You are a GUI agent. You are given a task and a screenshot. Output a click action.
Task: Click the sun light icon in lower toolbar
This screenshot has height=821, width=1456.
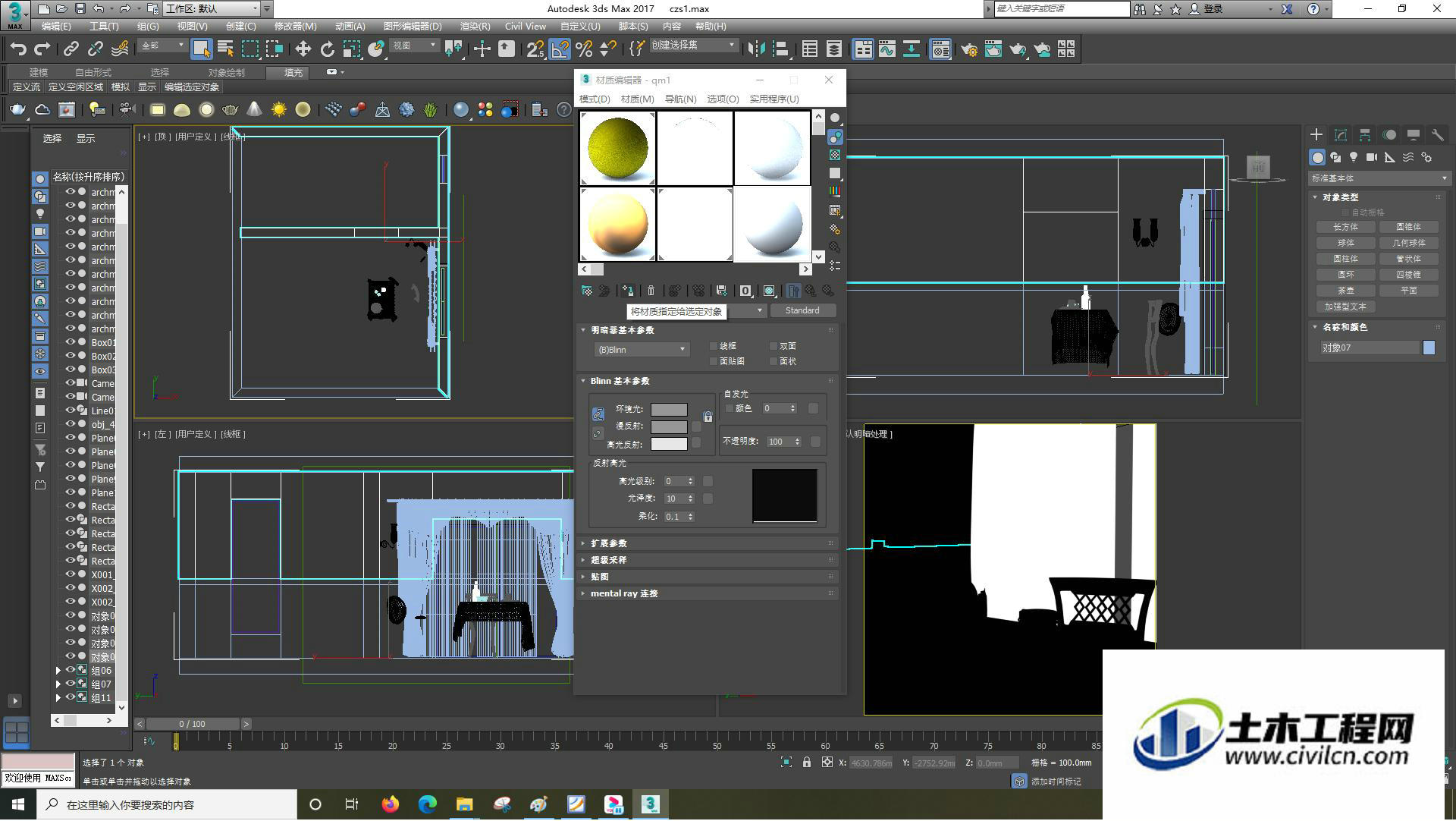[279, 110]
